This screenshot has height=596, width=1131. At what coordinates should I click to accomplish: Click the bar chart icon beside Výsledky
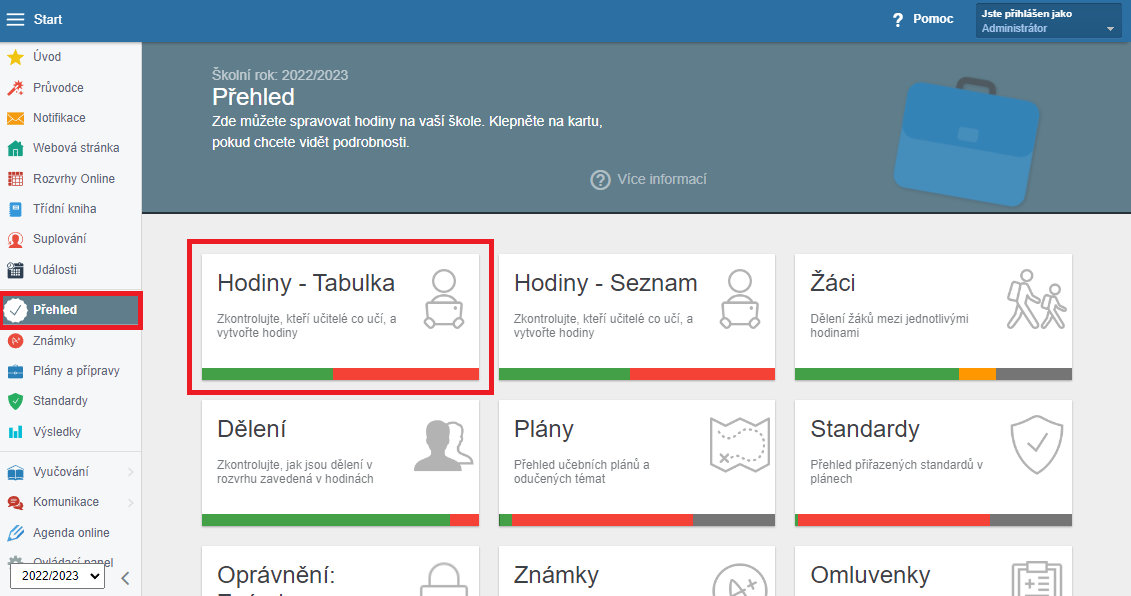(x=15, y=432)
